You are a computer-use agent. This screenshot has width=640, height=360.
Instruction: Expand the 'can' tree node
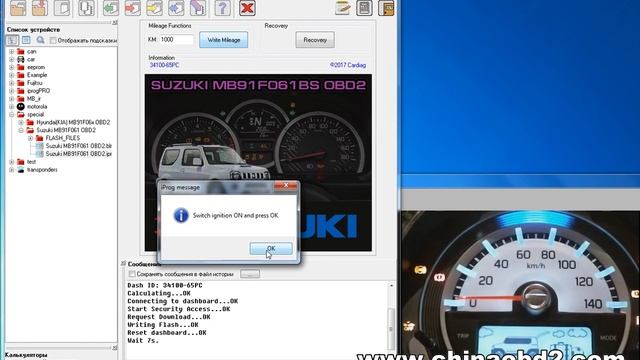tap(11, 51)
